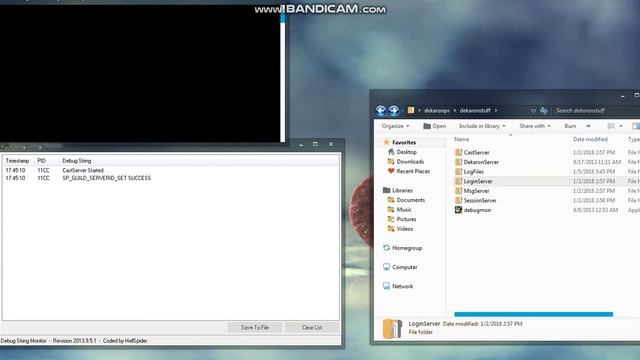Maximize the Debug String Monitor window
This screenshot has width=640, height=360.
[315, 144]
